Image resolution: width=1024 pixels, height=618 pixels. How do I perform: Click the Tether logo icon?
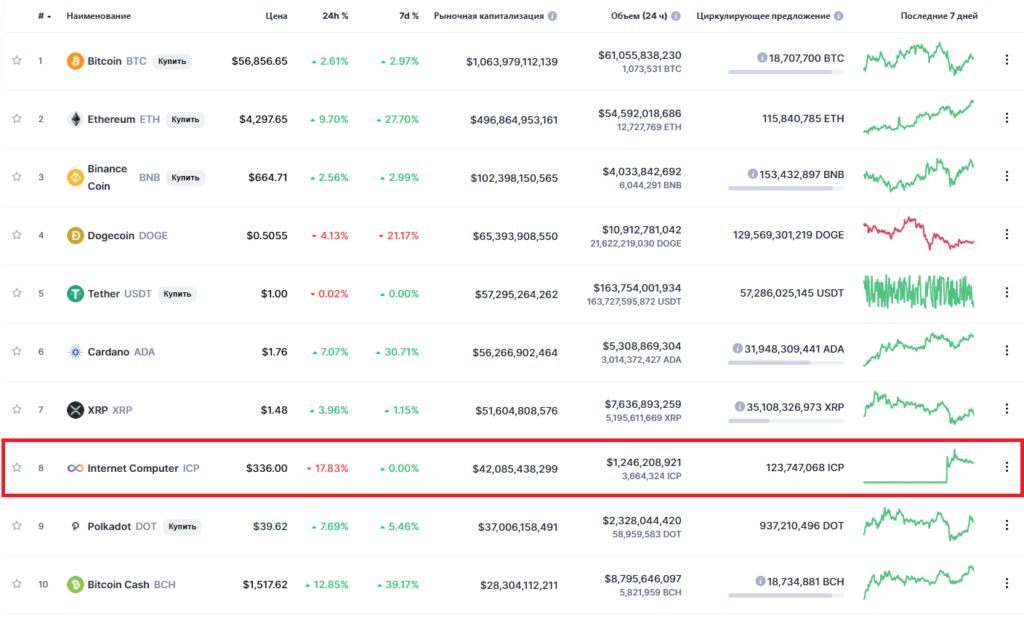point(75,294)
